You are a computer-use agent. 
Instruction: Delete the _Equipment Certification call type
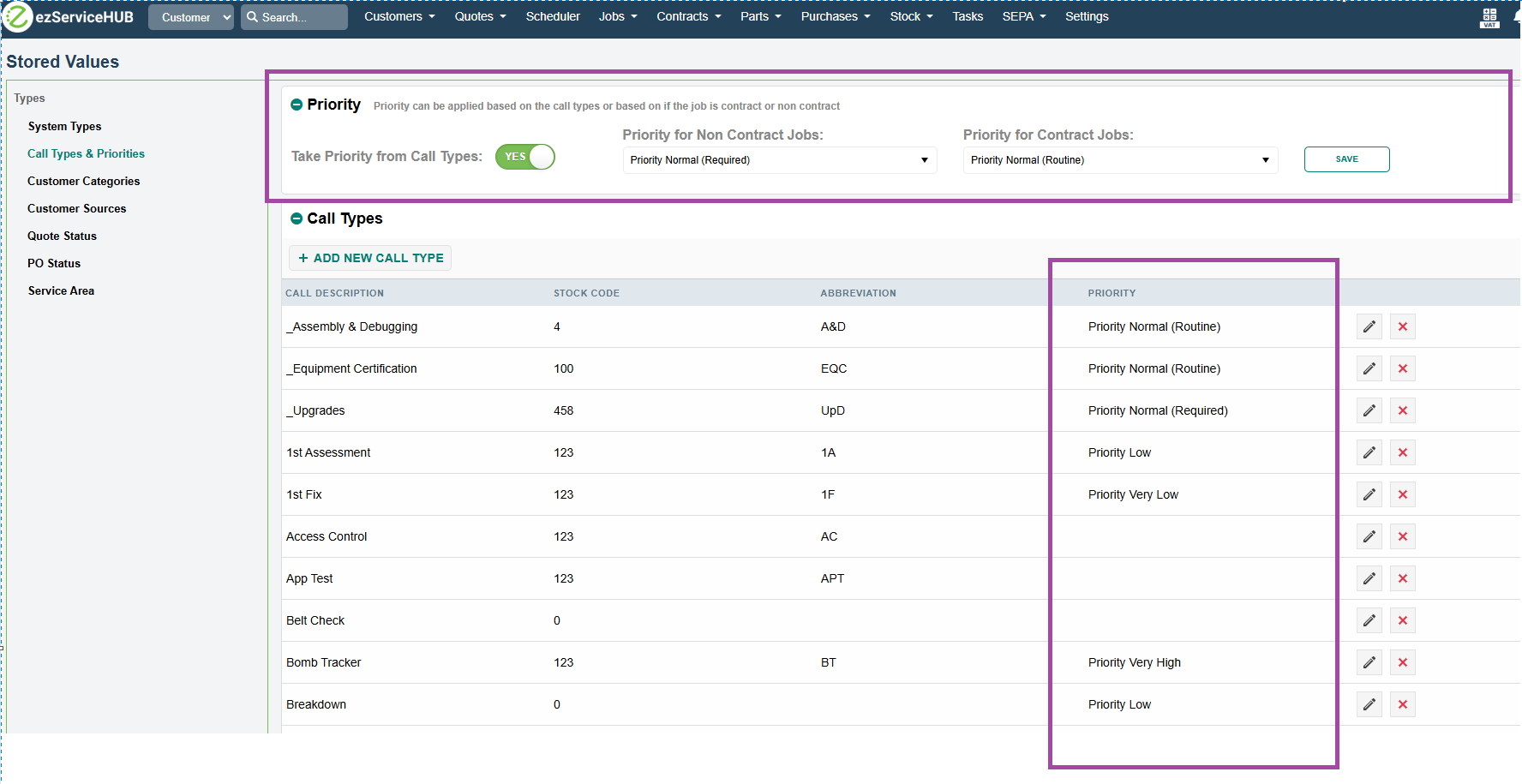(x=1402, y=368)
